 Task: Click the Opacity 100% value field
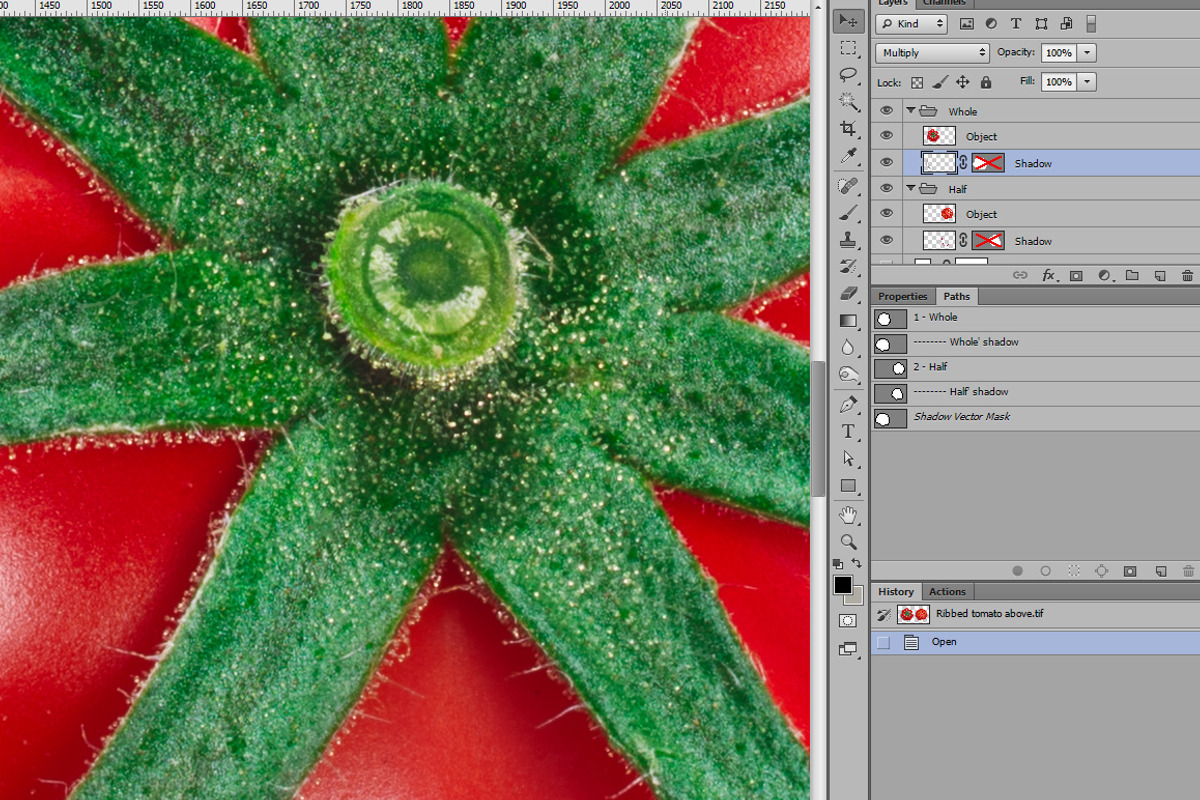[x=1058, y=53]
